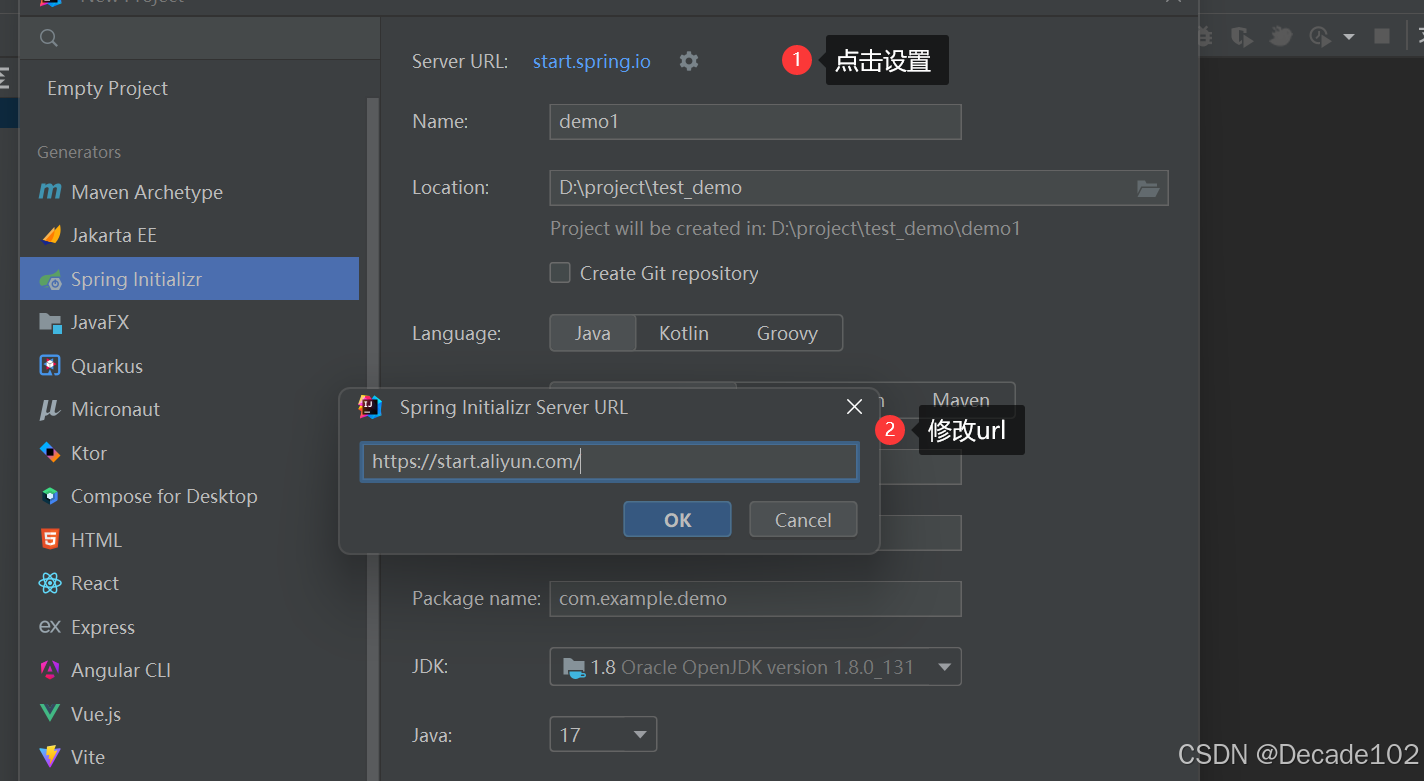Select Spring Initializr generator

[x=189, y=279]
